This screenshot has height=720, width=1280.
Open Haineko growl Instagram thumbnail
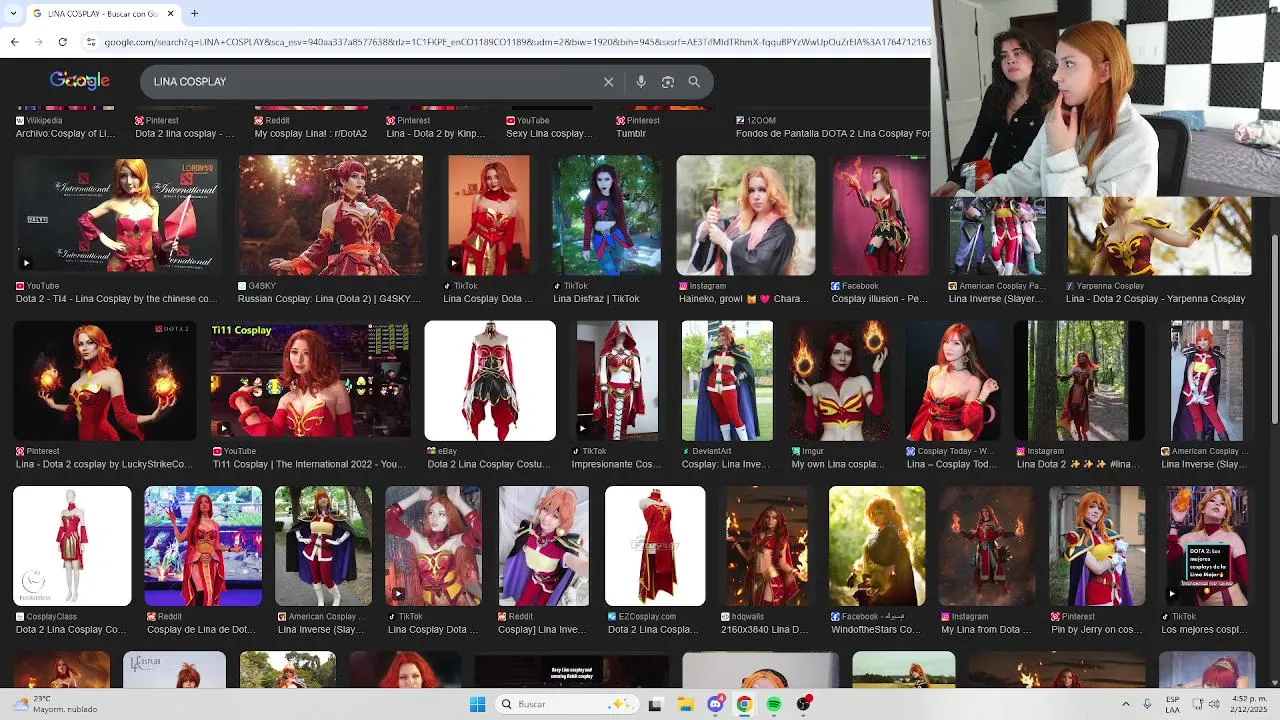pyautogui.click(x=746, y=215)
